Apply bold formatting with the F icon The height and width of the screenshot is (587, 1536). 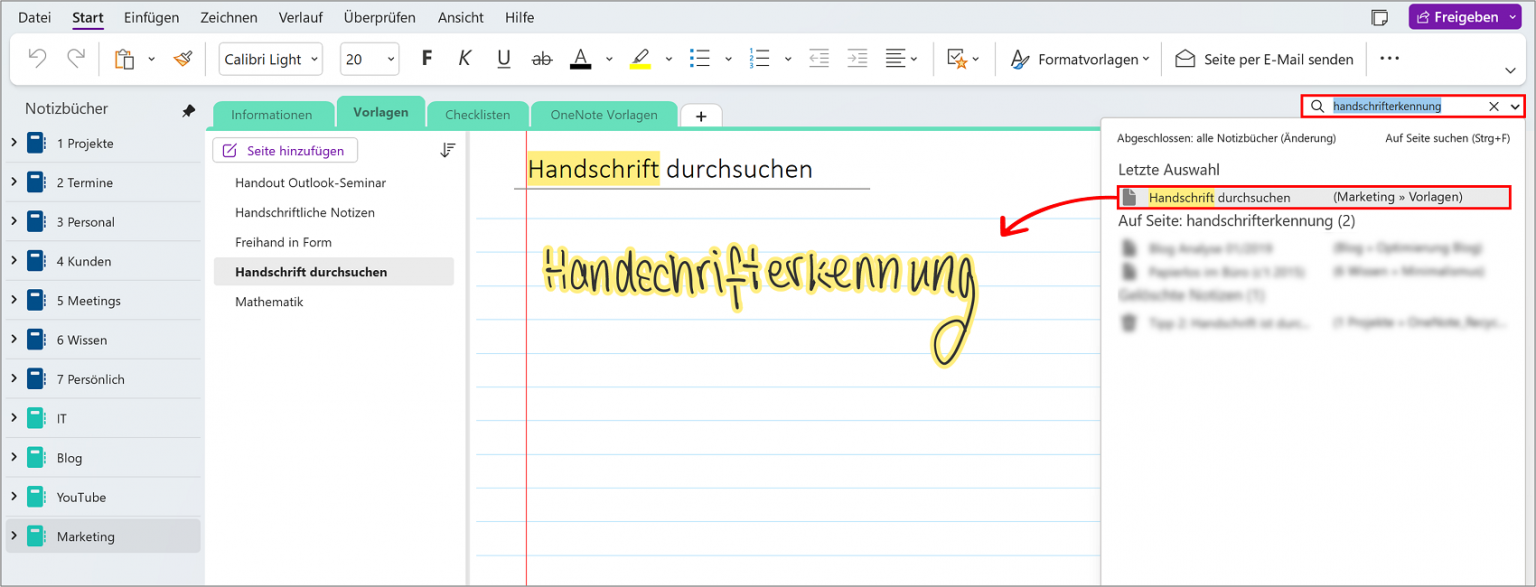426,58
